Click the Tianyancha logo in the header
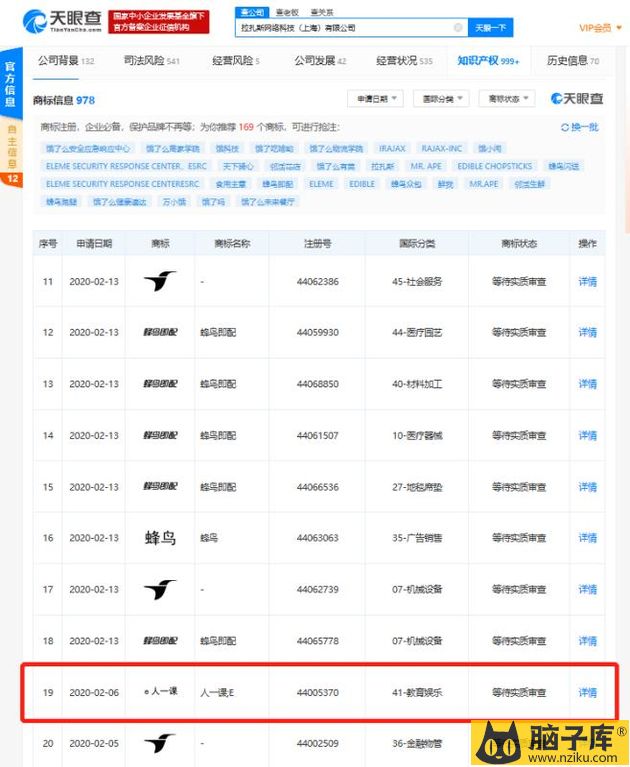The width and height of the screenshot is (630, 767). (62, 21)
